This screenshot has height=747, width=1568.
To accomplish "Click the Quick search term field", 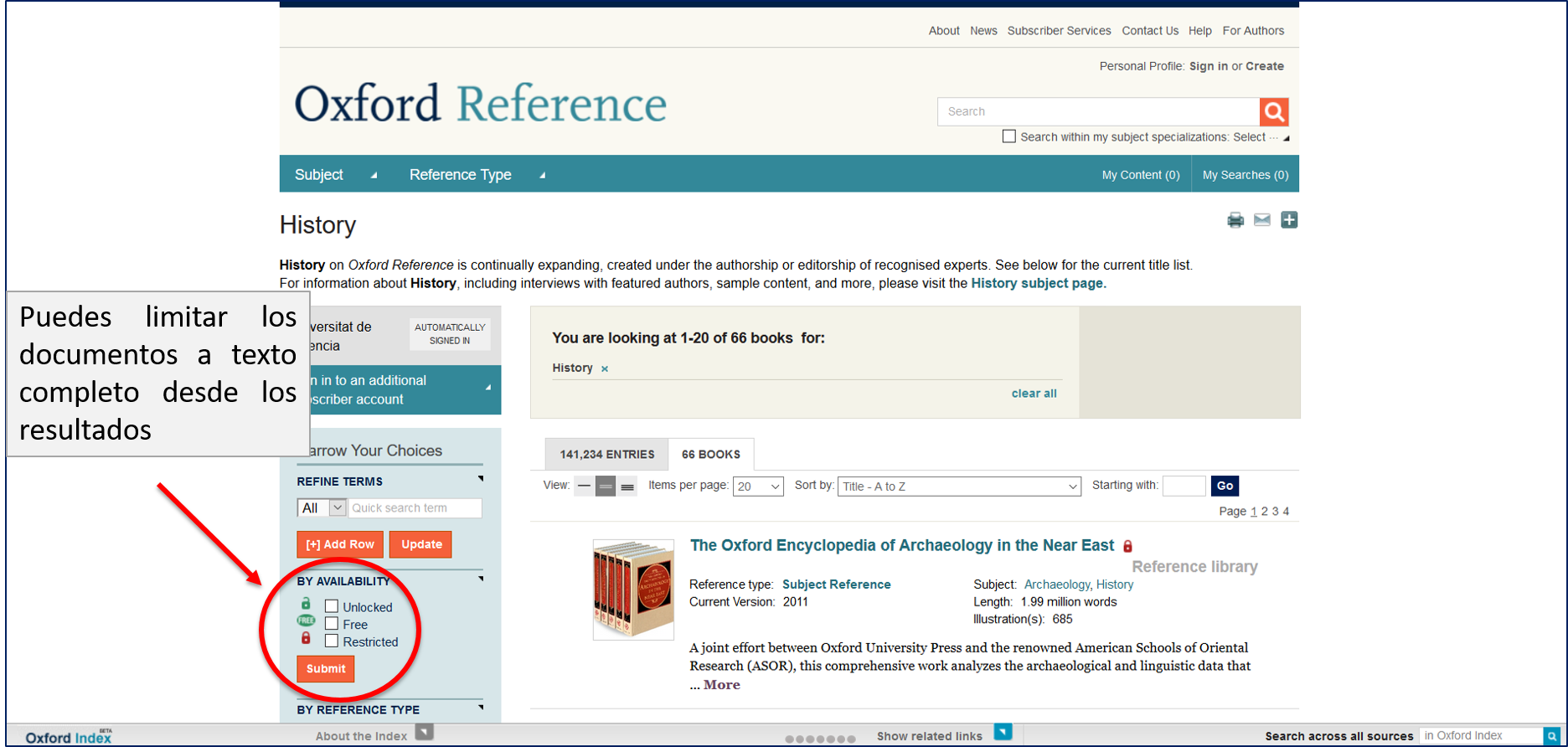I will click(415, 508).
